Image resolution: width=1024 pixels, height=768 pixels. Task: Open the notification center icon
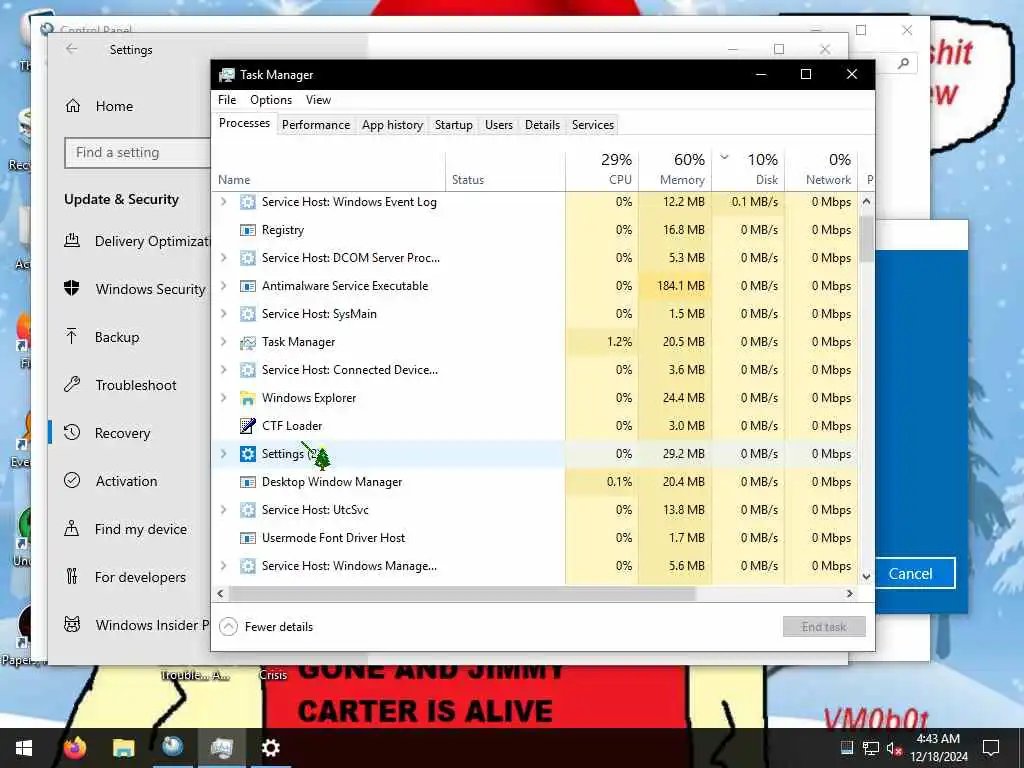click(x=991, y=748)
